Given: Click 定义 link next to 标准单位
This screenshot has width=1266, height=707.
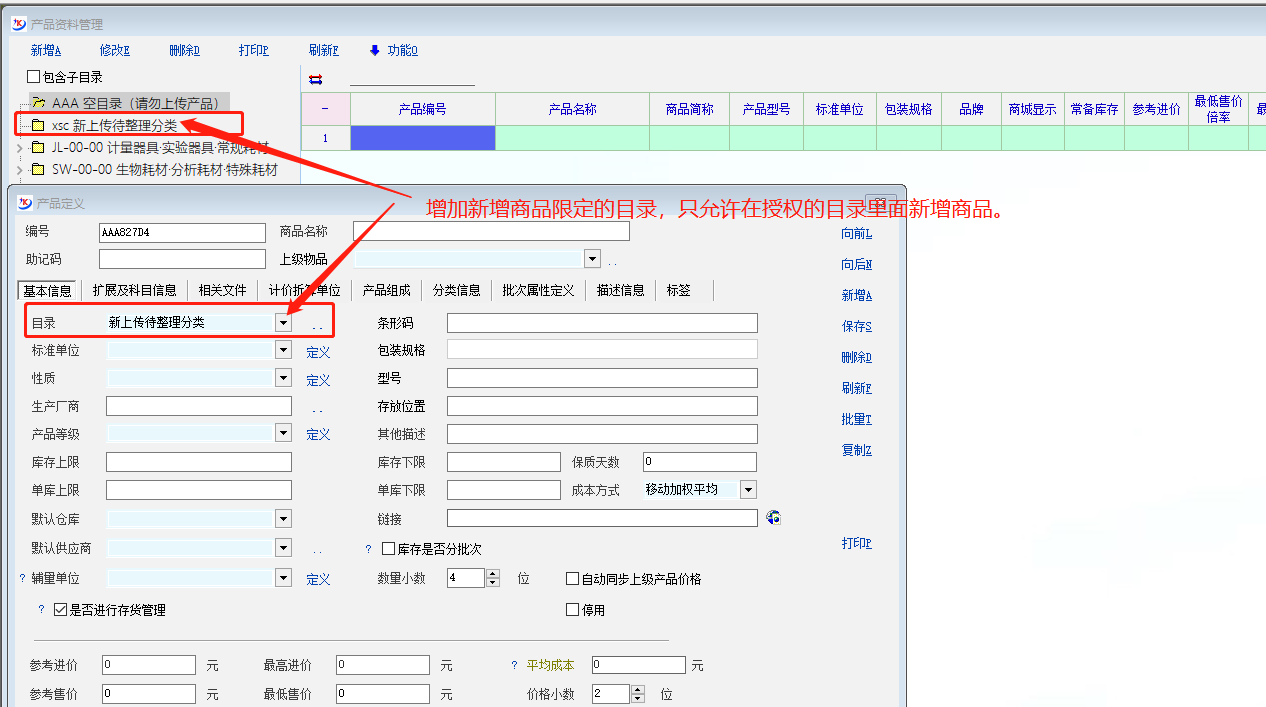Looking at the screenshot, I should coord(318,352).
